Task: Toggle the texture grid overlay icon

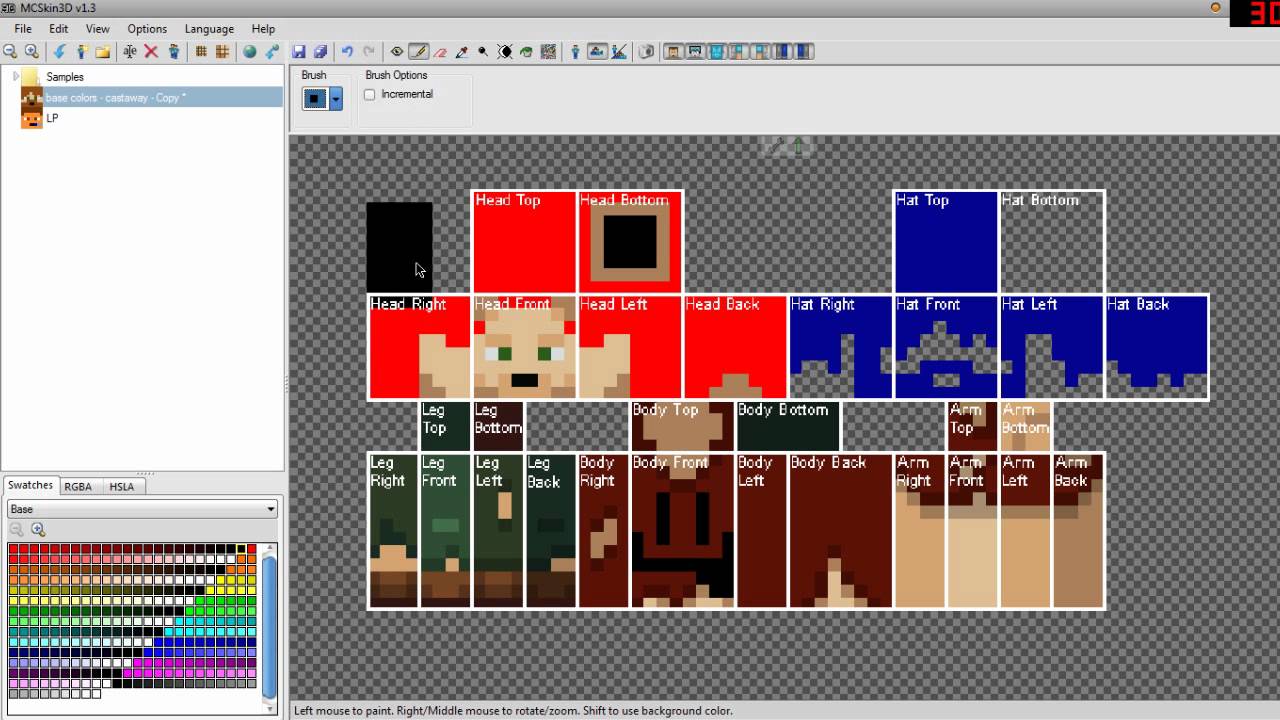Action: point(201,52)
